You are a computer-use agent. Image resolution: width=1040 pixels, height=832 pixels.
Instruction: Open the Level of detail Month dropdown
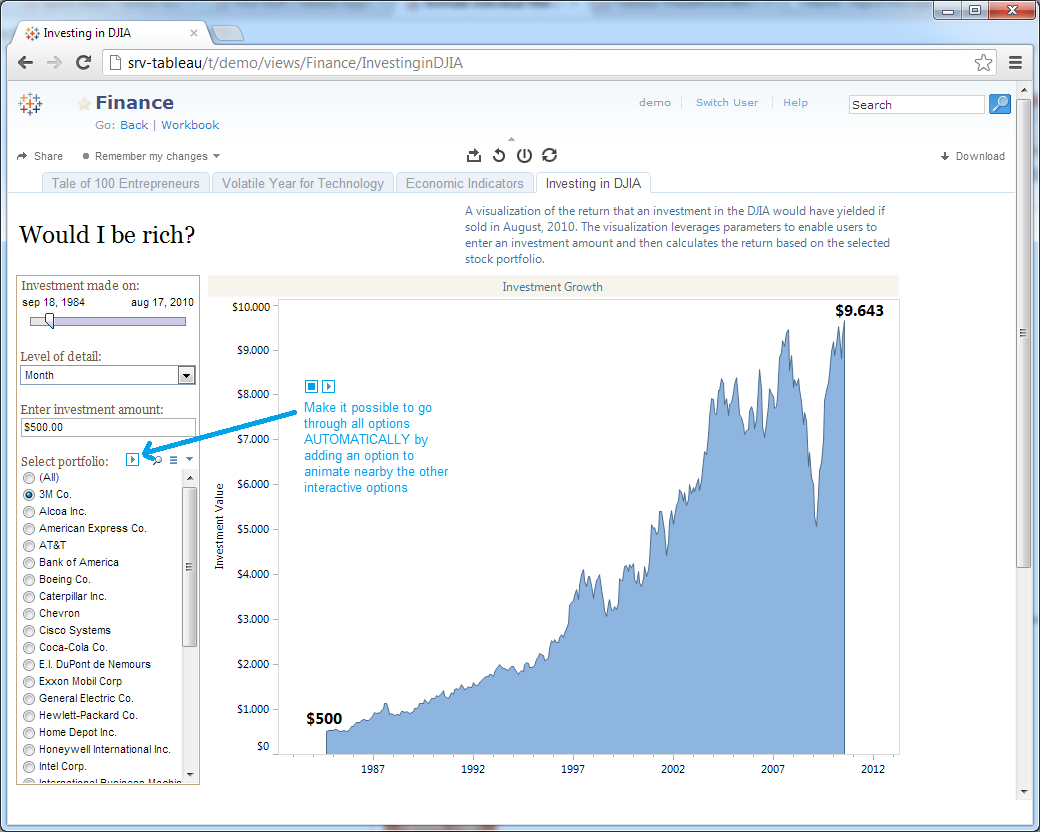click(186, 375)
